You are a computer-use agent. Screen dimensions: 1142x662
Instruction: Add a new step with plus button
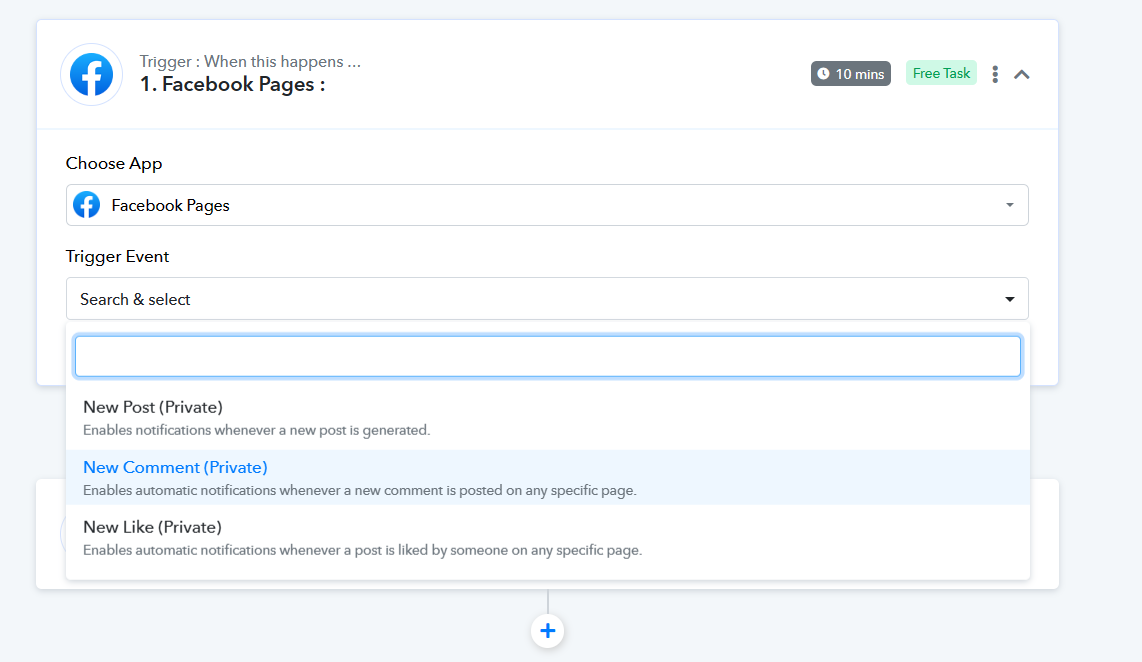pyautogui.click(x=548, y=631)
